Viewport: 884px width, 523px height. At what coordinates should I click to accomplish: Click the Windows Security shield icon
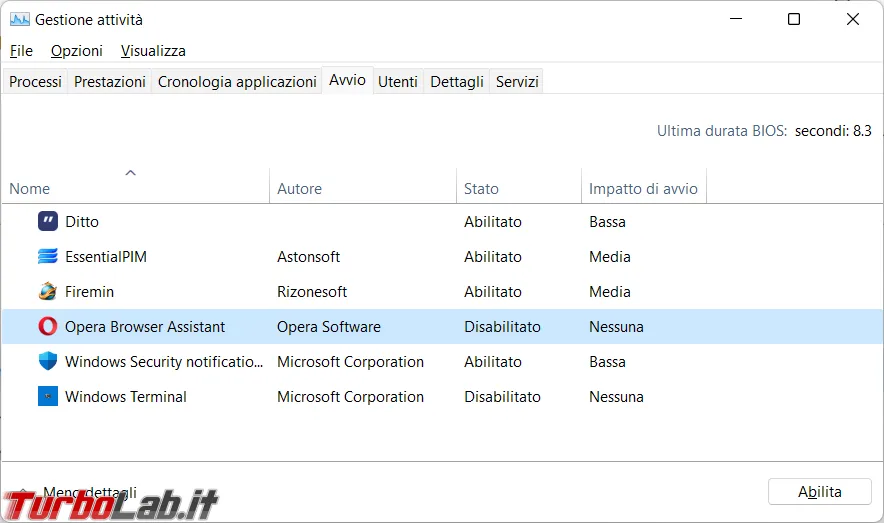pyautogui.click(x=48, y=361)
